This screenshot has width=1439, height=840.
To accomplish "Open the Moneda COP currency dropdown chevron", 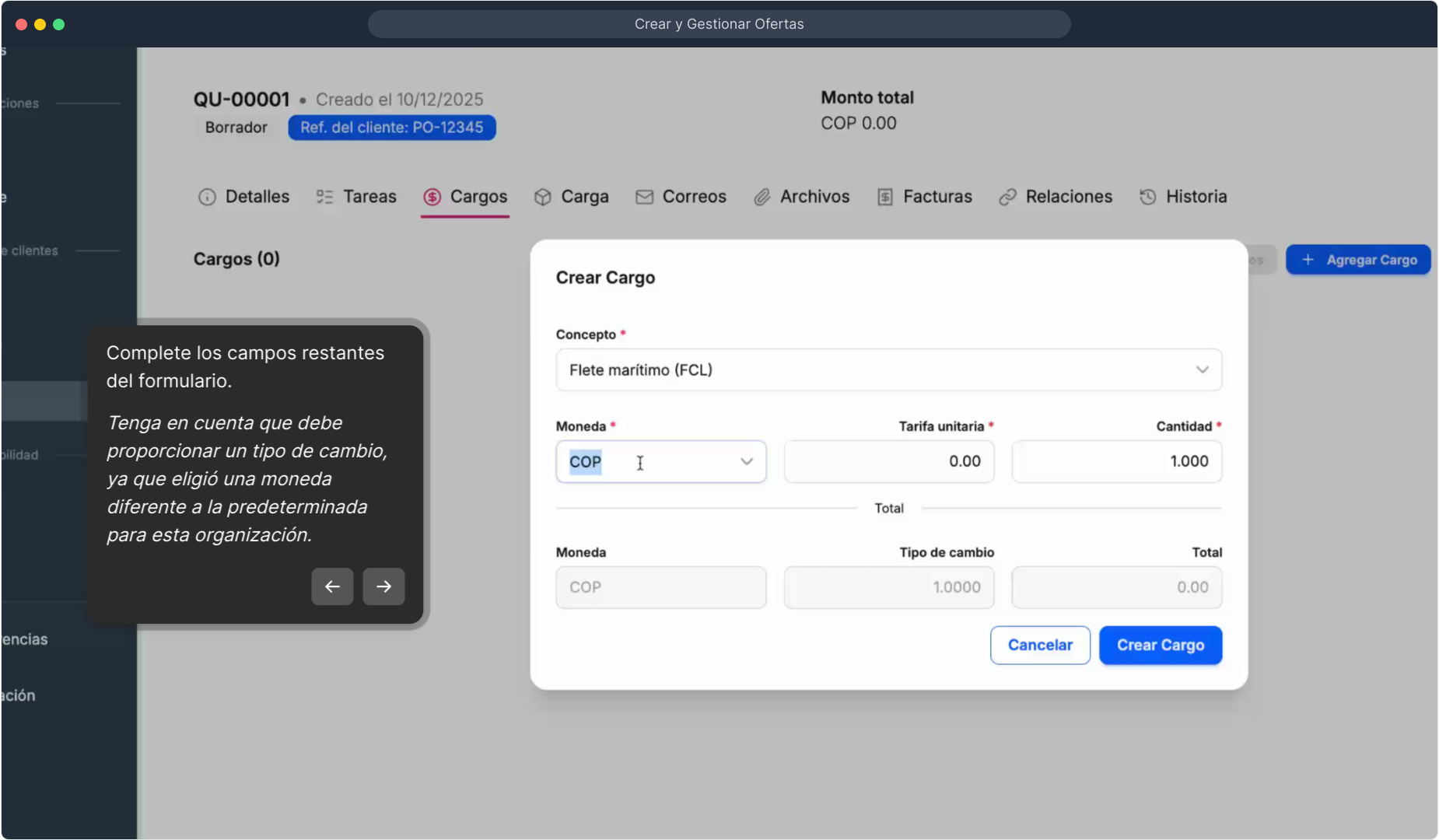I will click(x=747, y=462).
